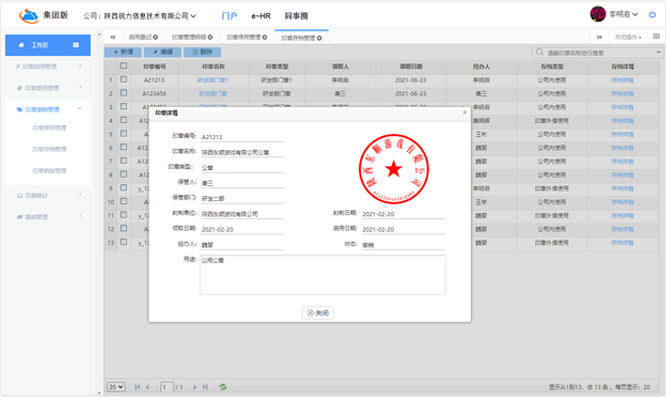Tick the checkbox of row 2 A123456
Screen dimensions: 666x397
tap(124, 93)
